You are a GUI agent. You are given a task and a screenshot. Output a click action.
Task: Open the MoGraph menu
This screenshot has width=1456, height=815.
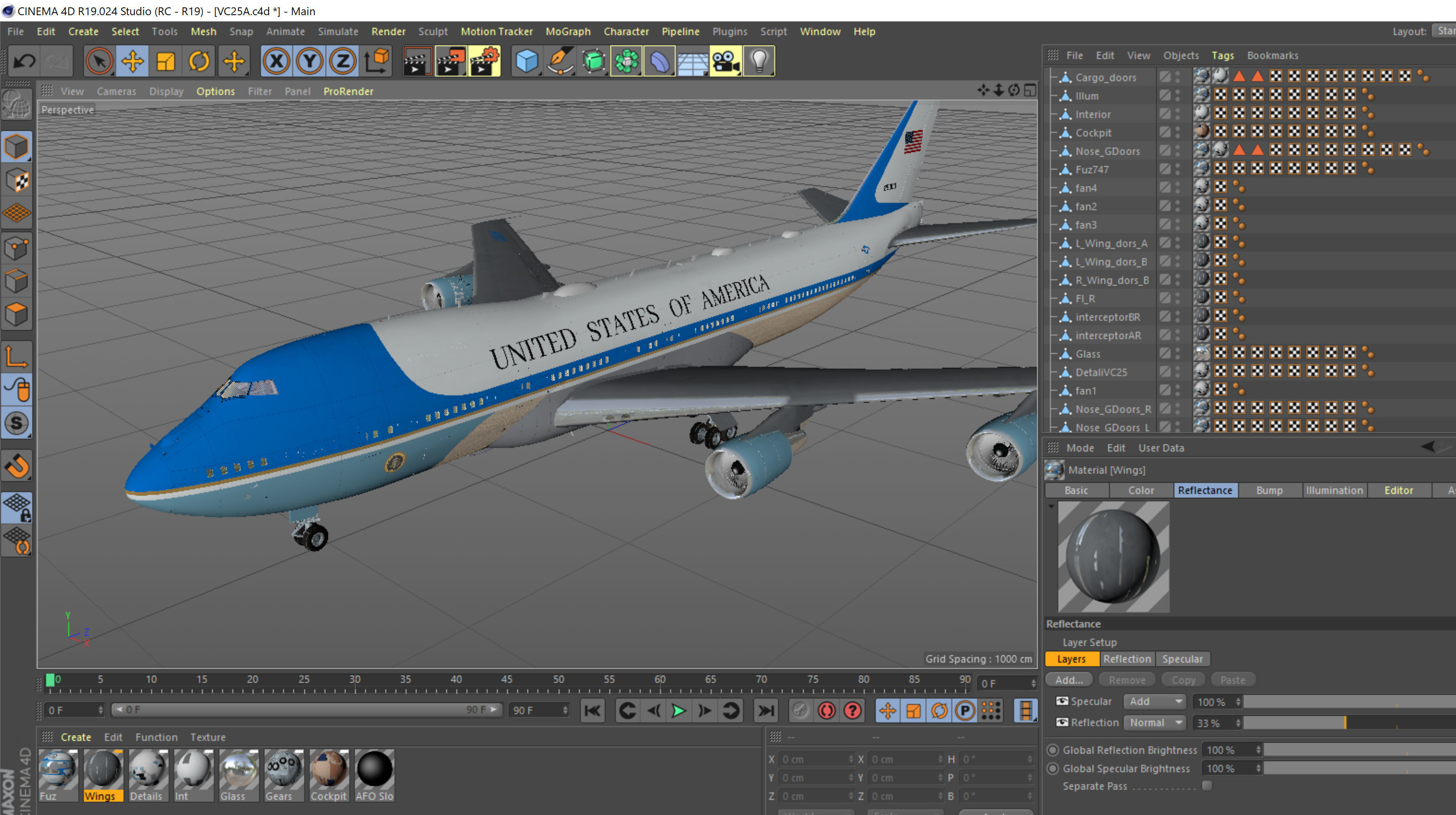[567, 32]
